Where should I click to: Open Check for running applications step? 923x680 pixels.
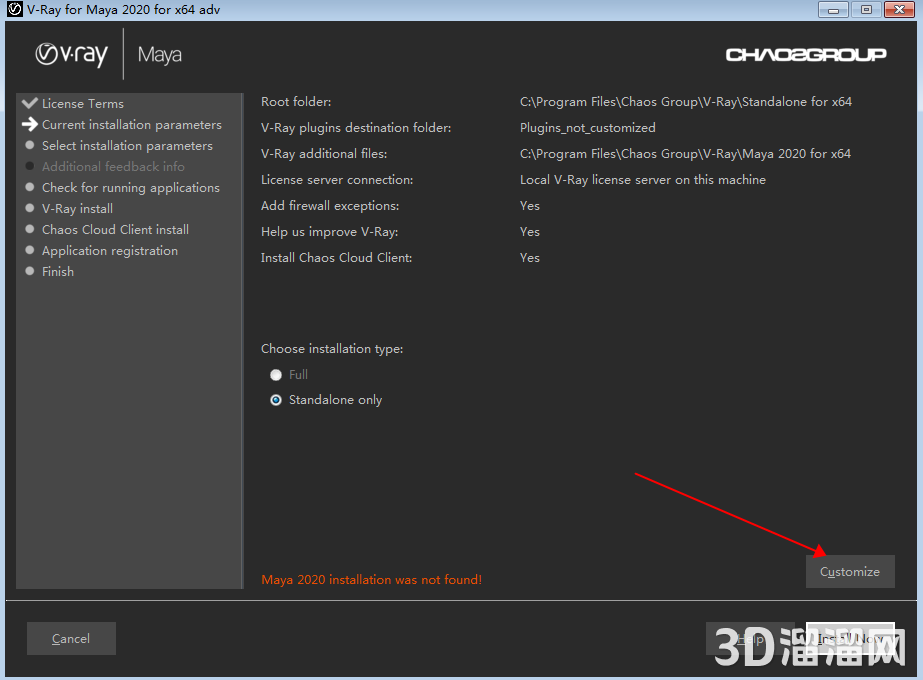(130, 188)
